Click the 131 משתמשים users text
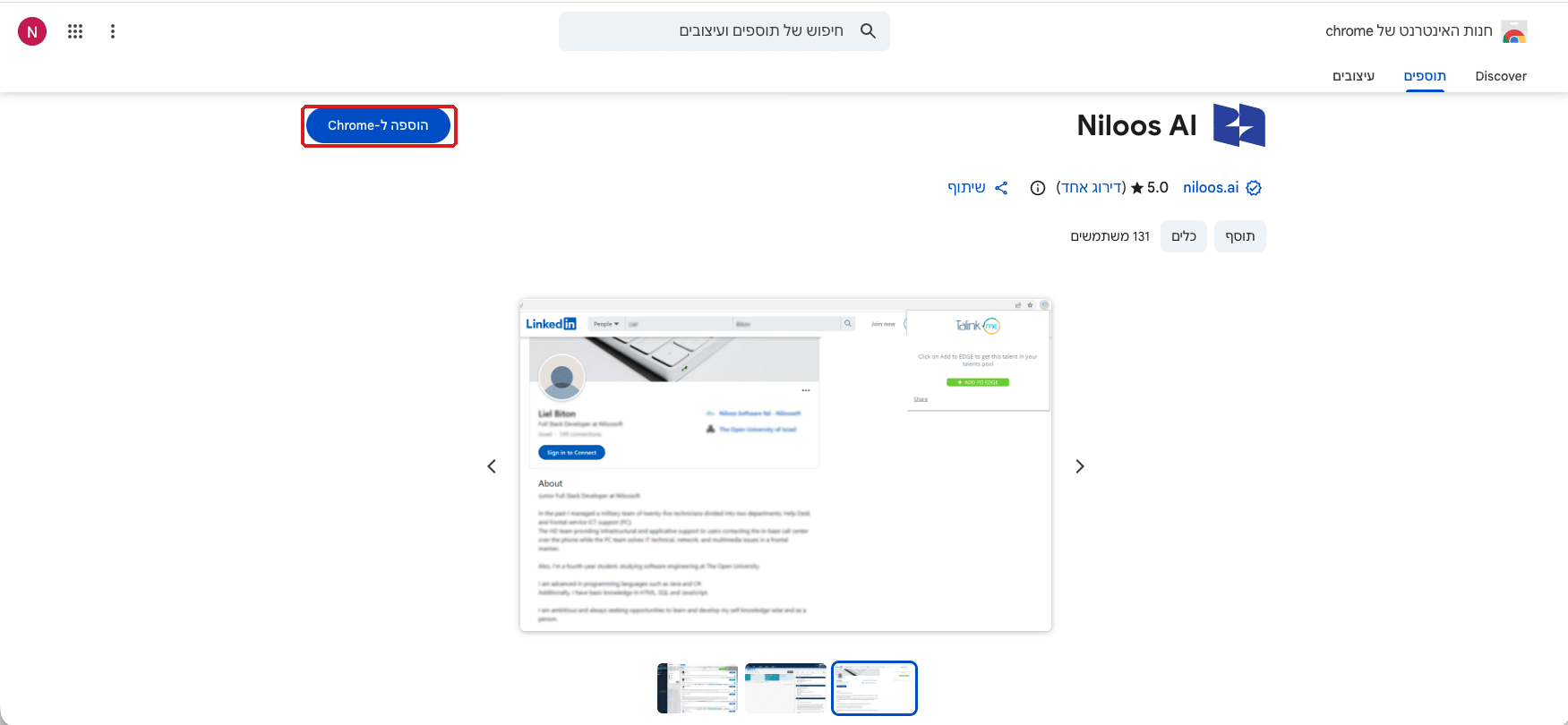Viewport: 1568px width, 725px height. coord(1110,236)
